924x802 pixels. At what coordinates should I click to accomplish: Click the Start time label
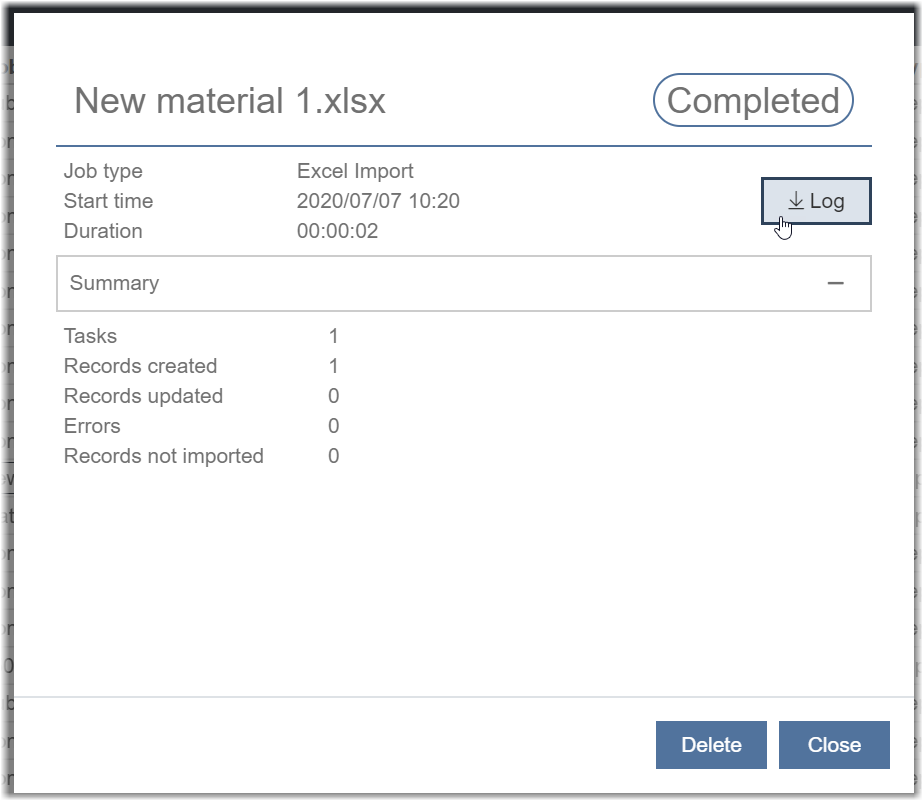pyautogui.click(x=108, y=201)
